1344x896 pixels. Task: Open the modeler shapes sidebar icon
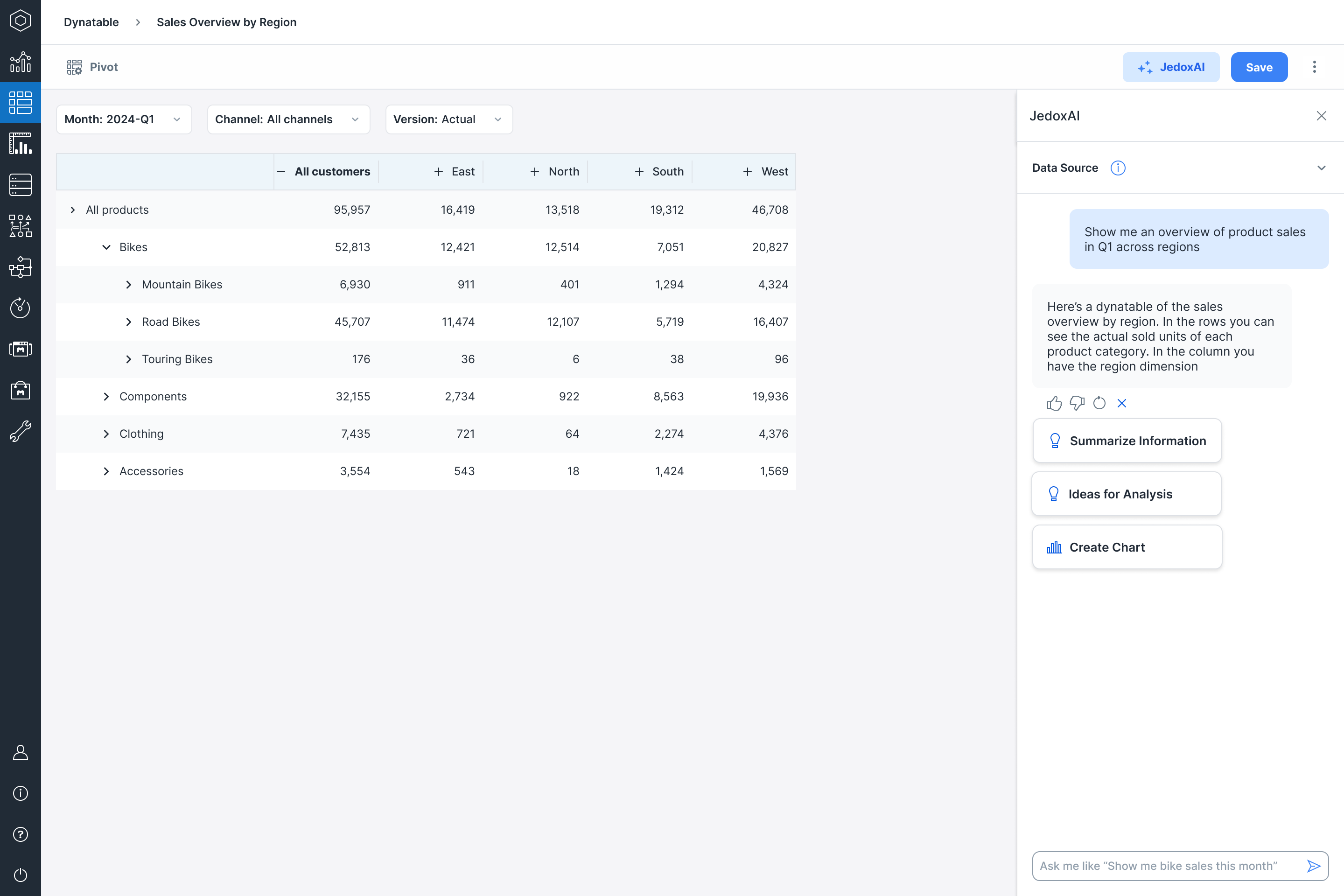click(21, 226)
